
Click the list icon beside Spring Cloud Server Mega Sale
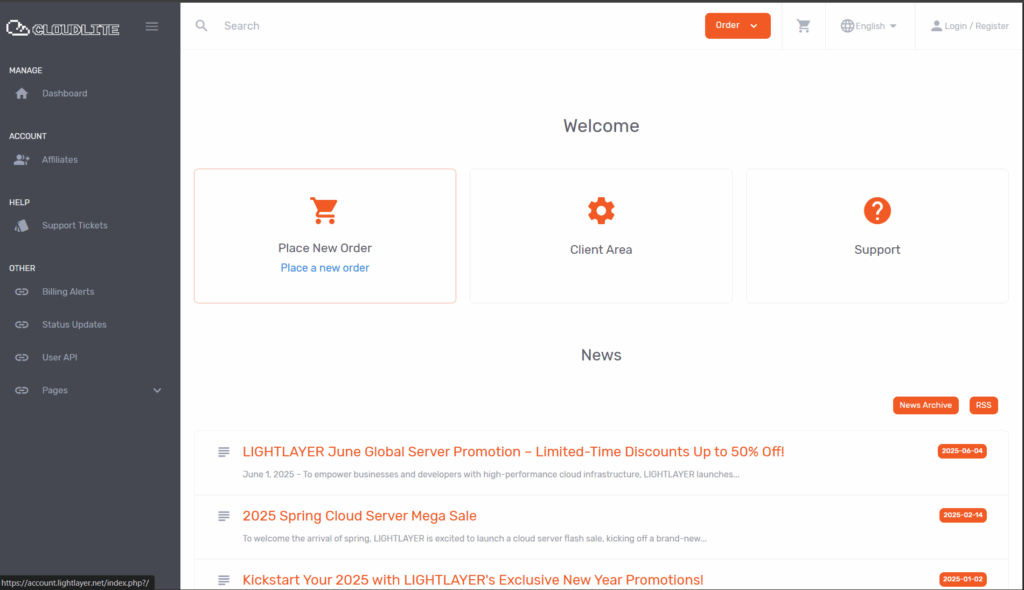coord(223,516)
